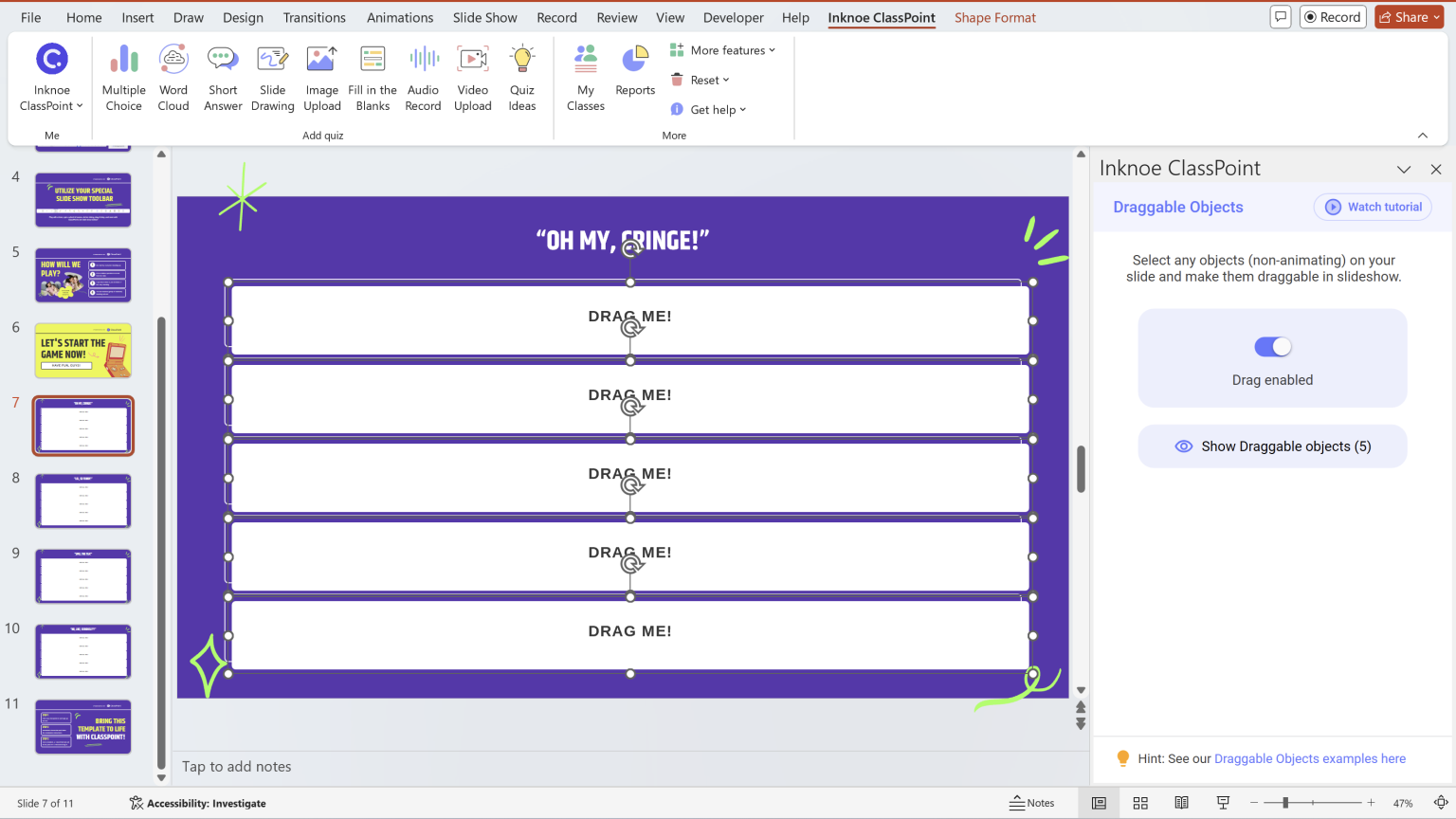Image resolution: width=1456 pixels, height=819 pixels.
Task: Add an Image Upload quiz
Action: (x=322, y=62)
